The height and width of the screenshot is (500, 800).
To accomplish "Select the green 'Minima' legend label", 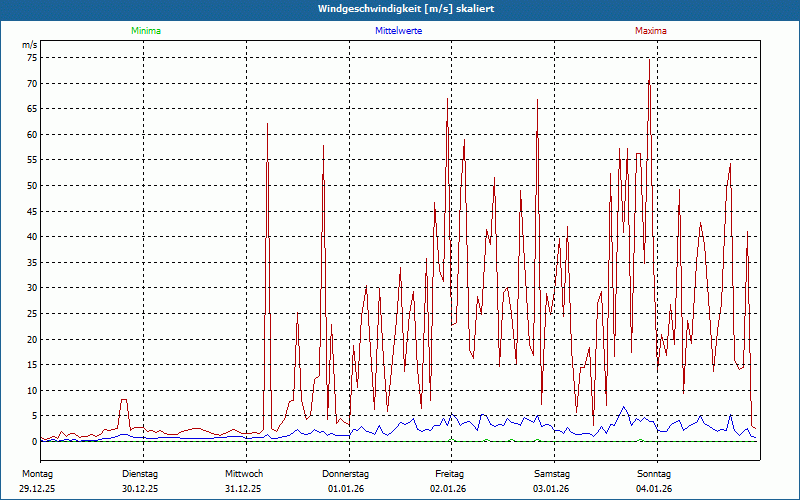I will [x=146, y=31].
